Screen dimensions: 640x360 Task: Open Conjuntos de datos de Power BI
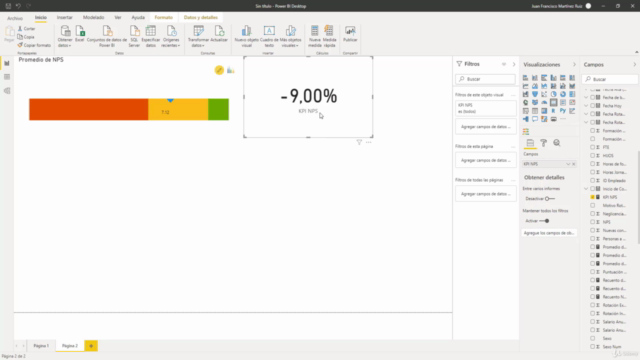pos(107,36)
